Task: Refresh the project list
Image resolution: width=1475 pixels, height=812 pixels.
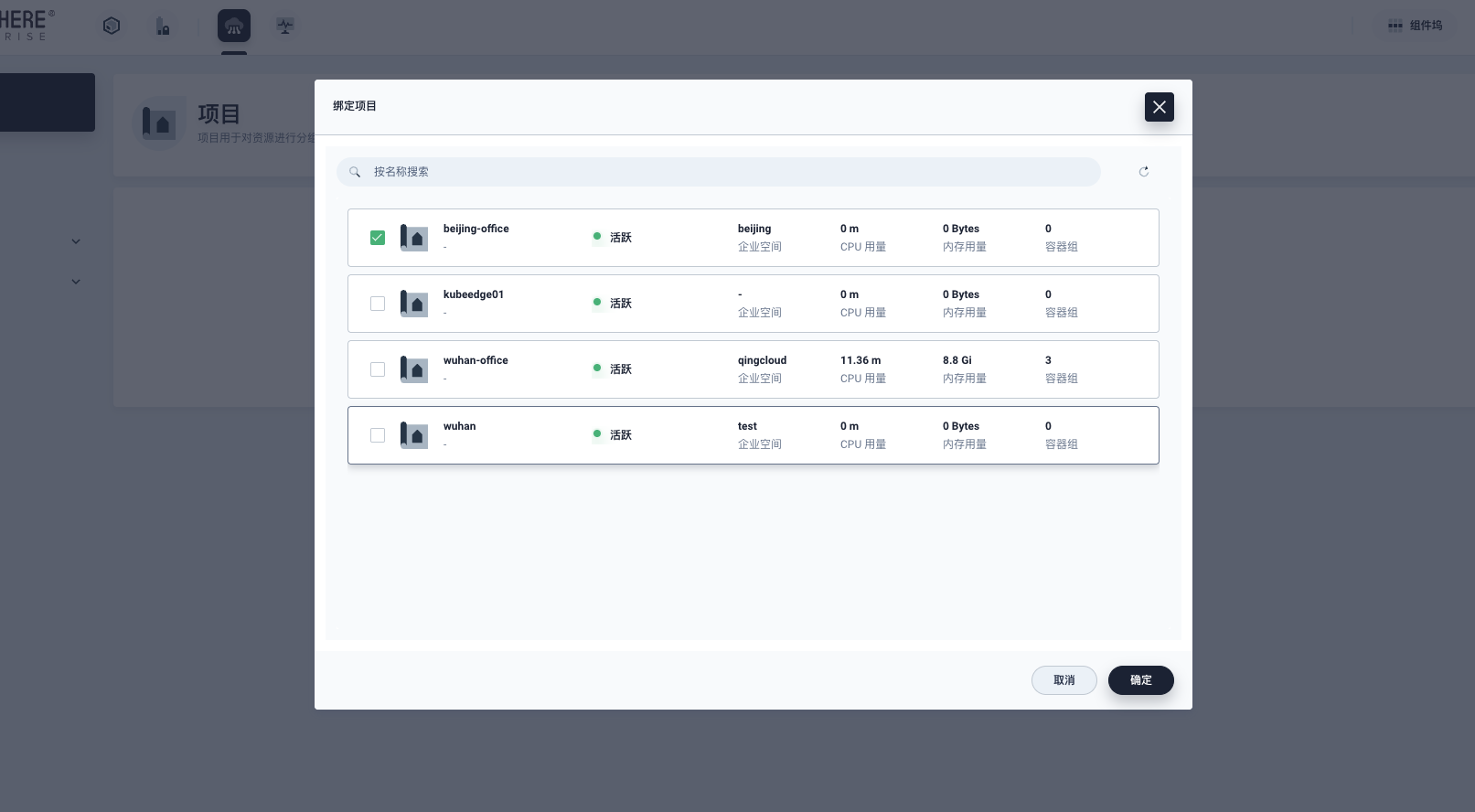Action: (1143, 172)
